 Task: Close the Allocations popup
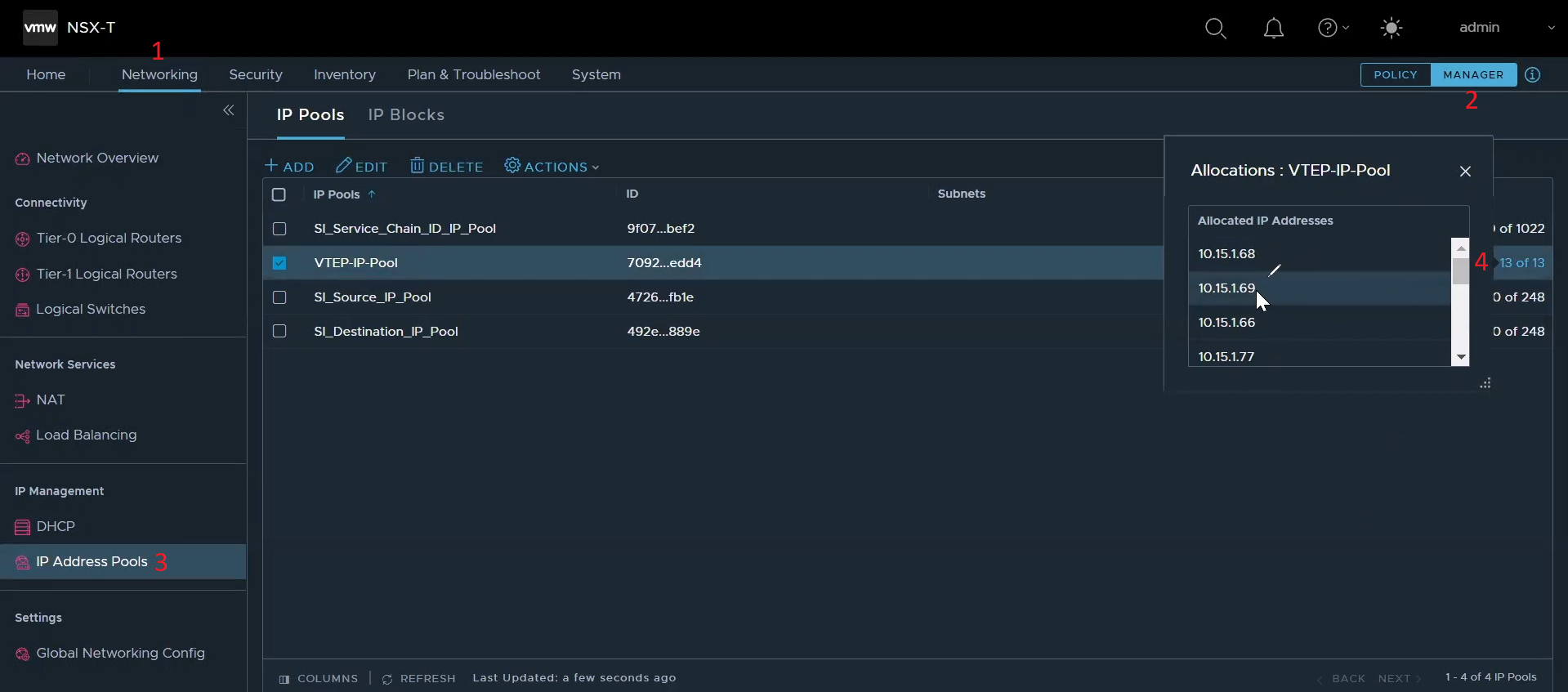[x=1465, y=171]
